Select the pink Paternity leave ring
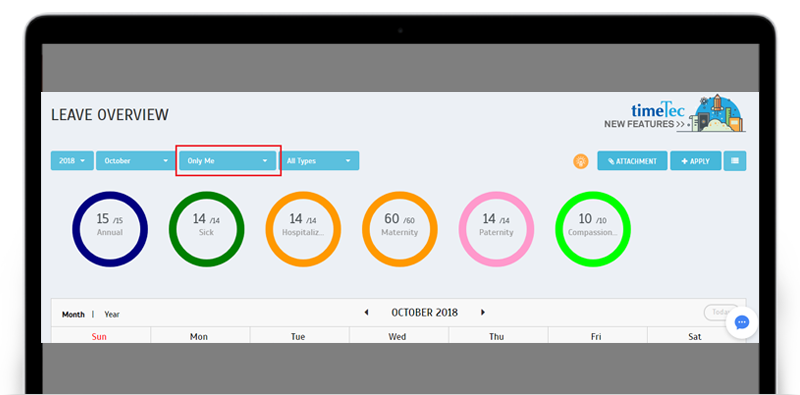The width and height of the screenshot is (800, 395). click(496, 229)
